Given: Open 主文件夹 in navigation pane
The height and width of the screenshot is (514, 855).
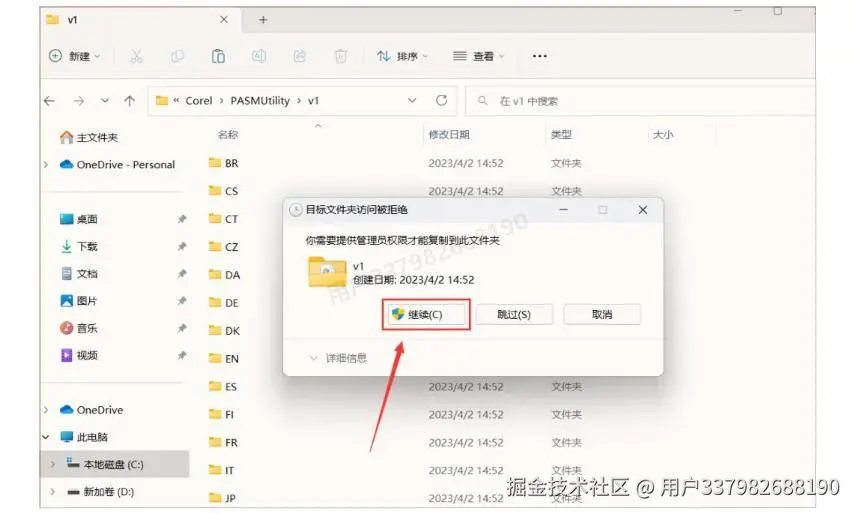Looking at the screenshot, I should click(89, 137).
